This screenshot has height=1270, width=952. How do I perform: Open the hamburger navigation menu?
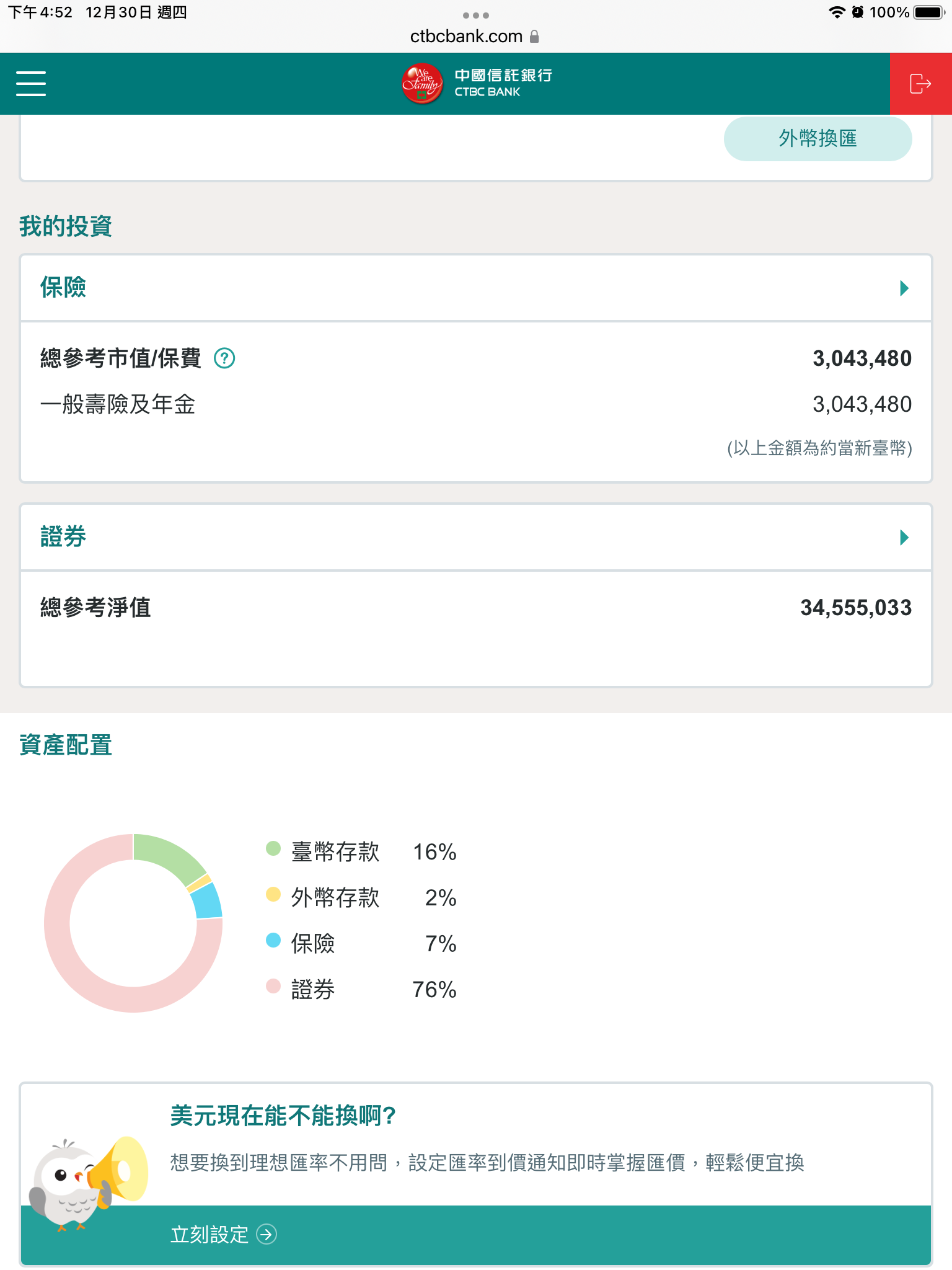pyautogui.click(x=31, y=84)
